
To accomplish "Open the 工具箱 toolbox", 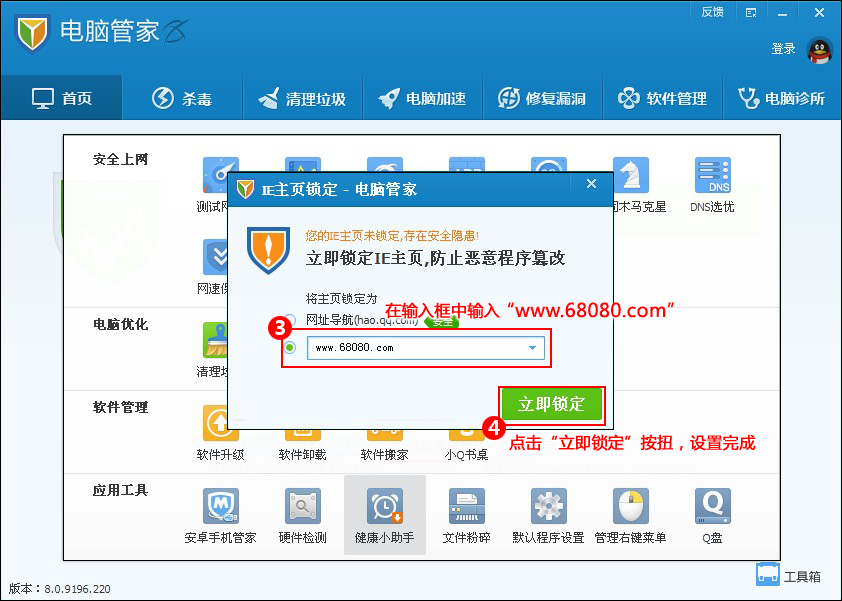I will pyautogui.click(x=788, y=576).
